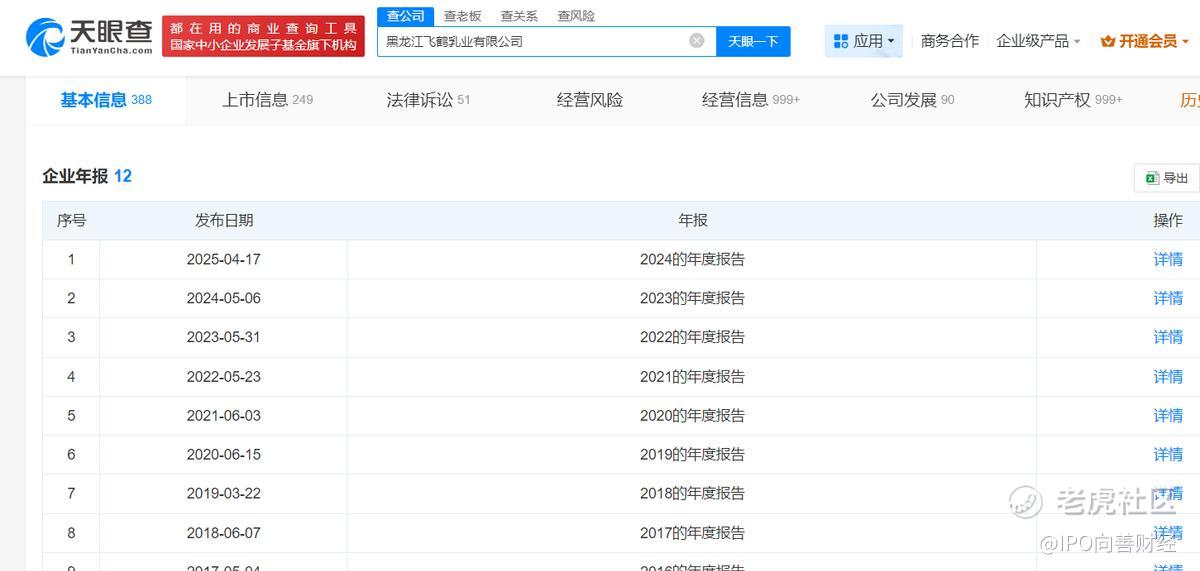The width and height of the screenshot is (1200, 571).
Task: Click the 2018的年度报告 cell
Action: [x=692, y=493]
